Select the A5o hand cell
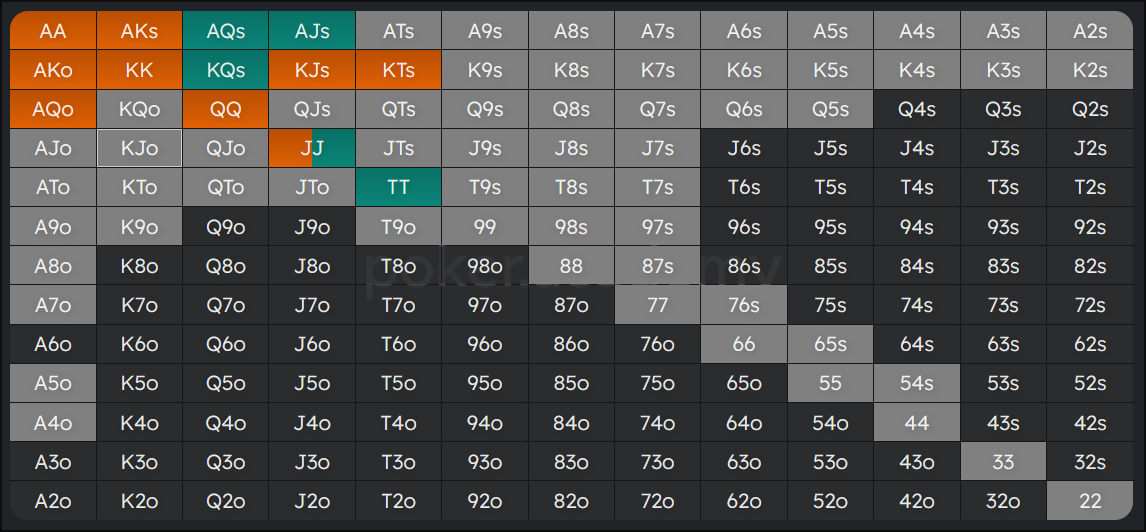Viewport: 1146px width, 532px height. 53,383
